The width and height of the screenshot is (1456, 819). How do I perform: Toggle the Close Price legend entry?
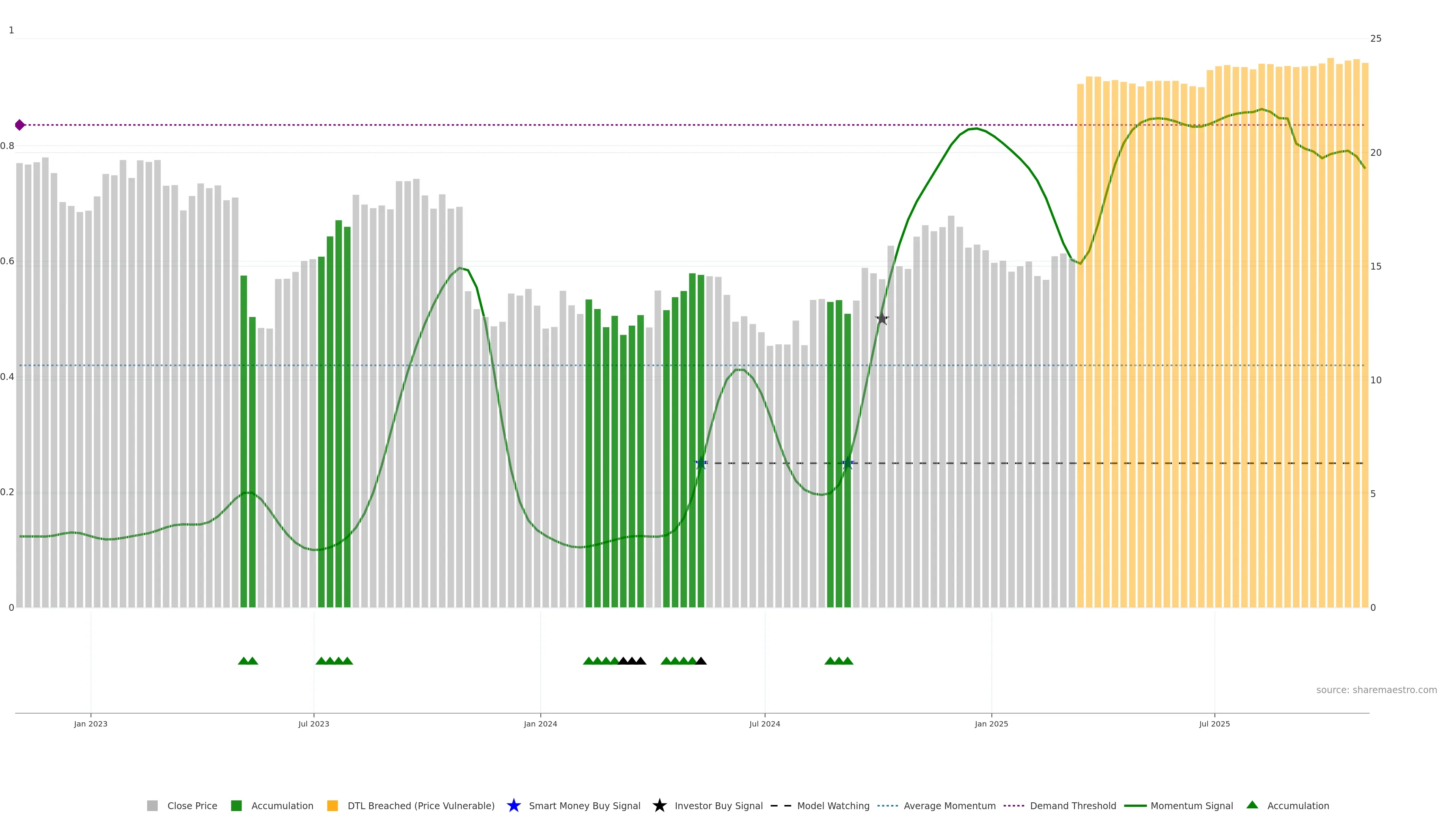191,805
